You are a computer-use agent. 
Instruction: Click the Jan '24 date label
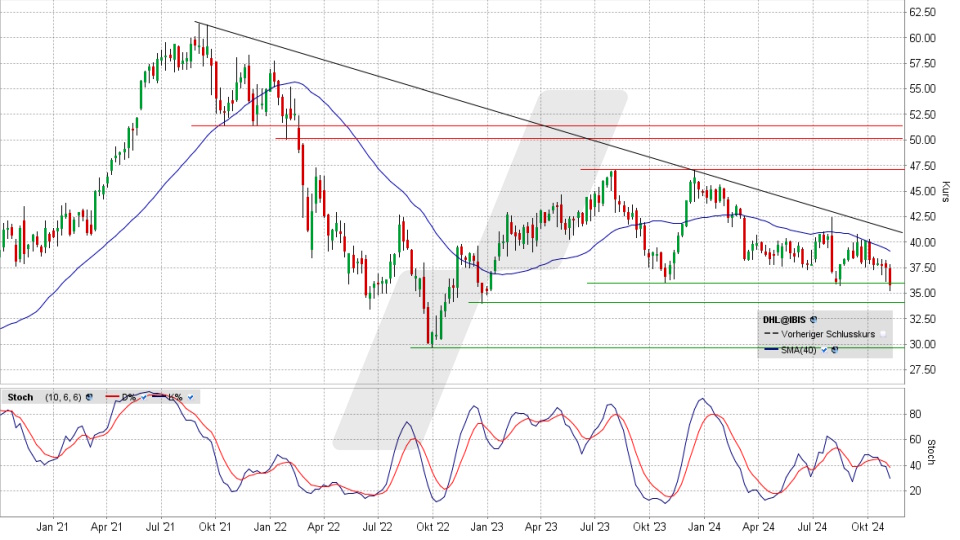[704, 527]
